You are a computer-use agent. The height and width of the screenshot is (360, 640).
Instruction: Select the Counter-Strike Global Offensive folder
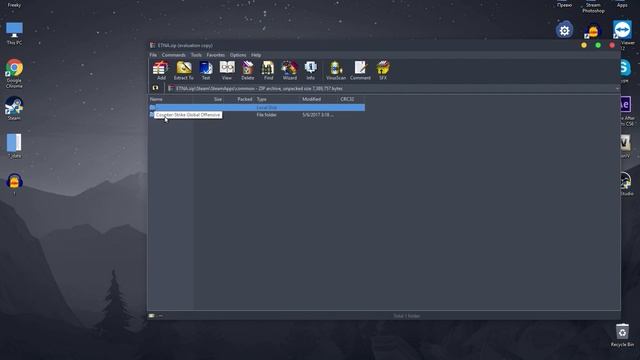click(x=188, y=115)
